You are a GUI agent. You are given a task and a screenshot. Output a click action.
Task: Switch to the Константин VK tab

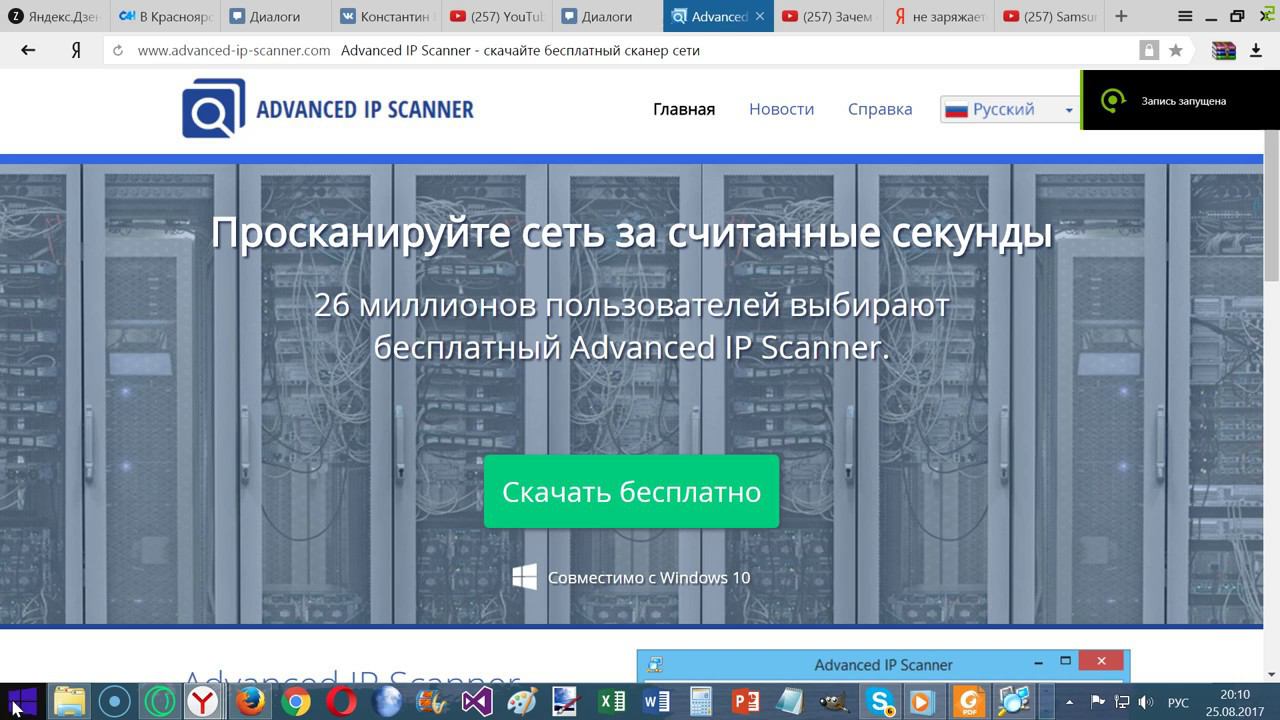(386, 16)
